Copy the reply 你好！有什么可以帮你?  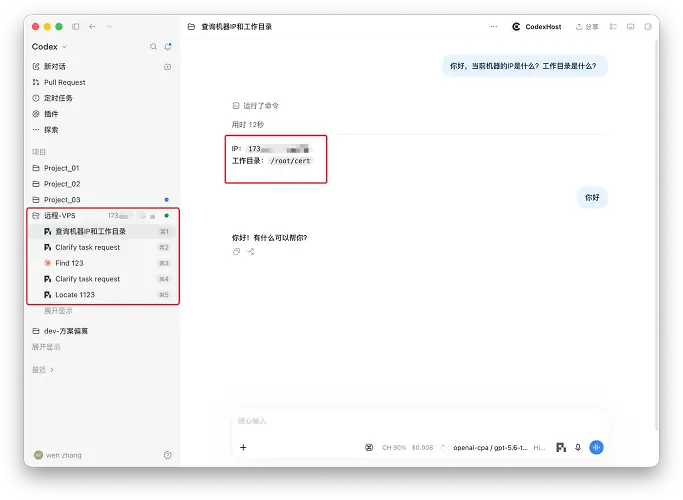236,251
